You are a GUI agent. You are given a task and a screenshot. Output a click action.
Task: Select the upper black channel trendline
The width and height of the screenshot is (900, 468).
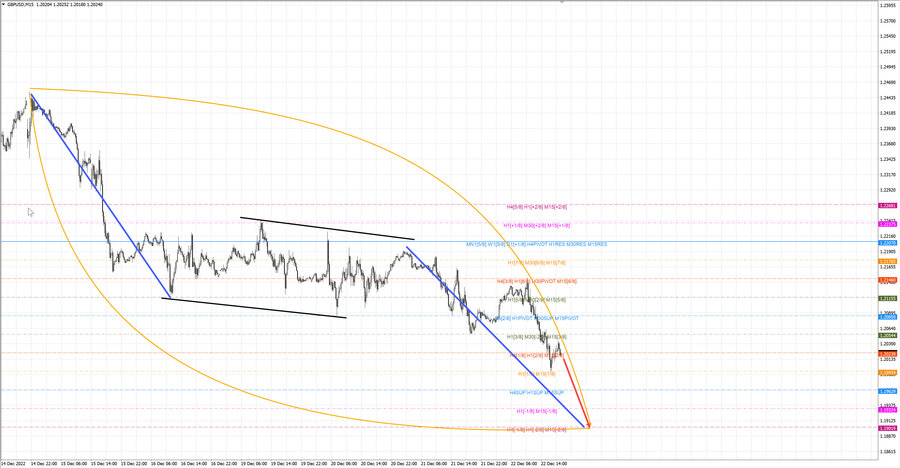pos(327,228)
